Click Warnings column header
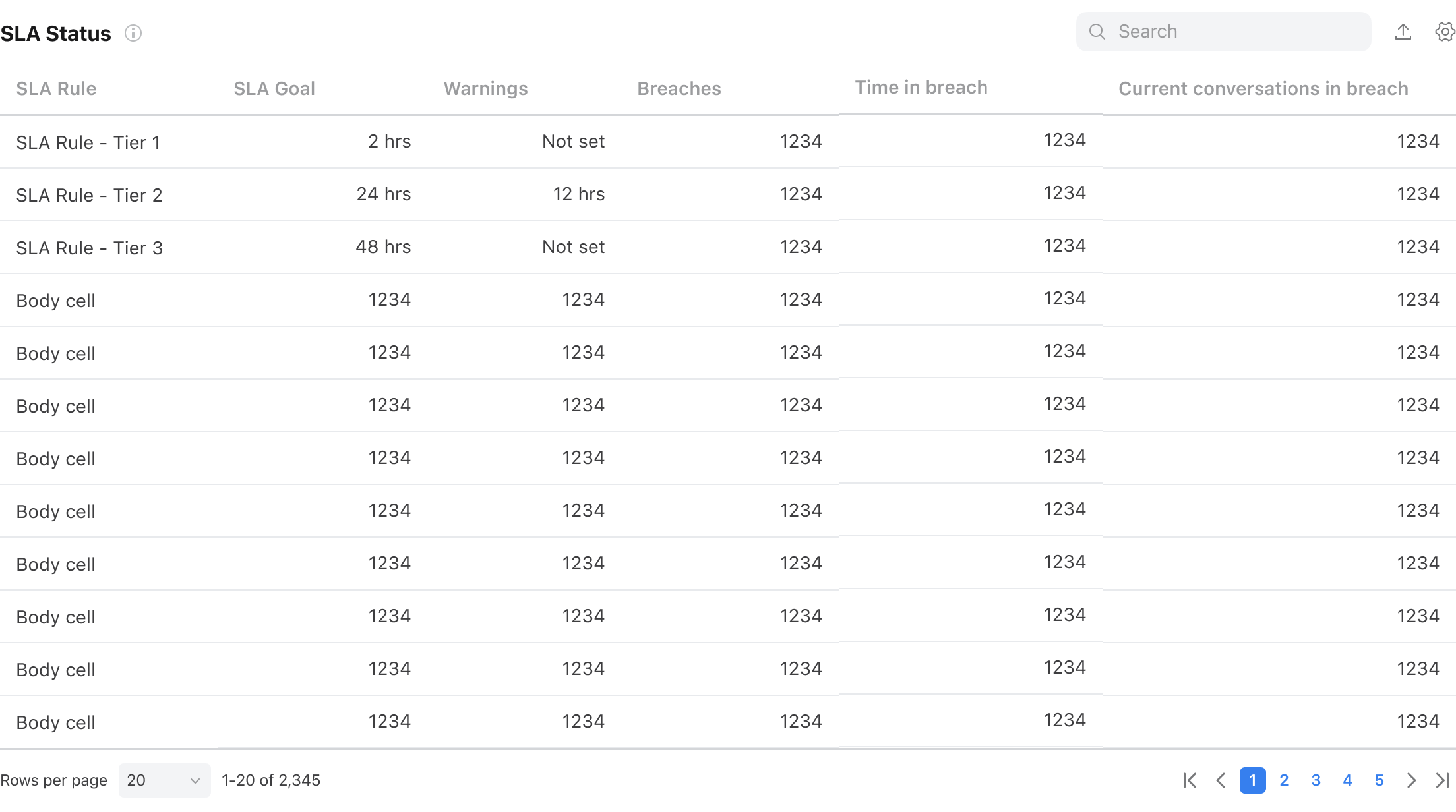The image size is (1456, 812). click(x=486, y=88)
